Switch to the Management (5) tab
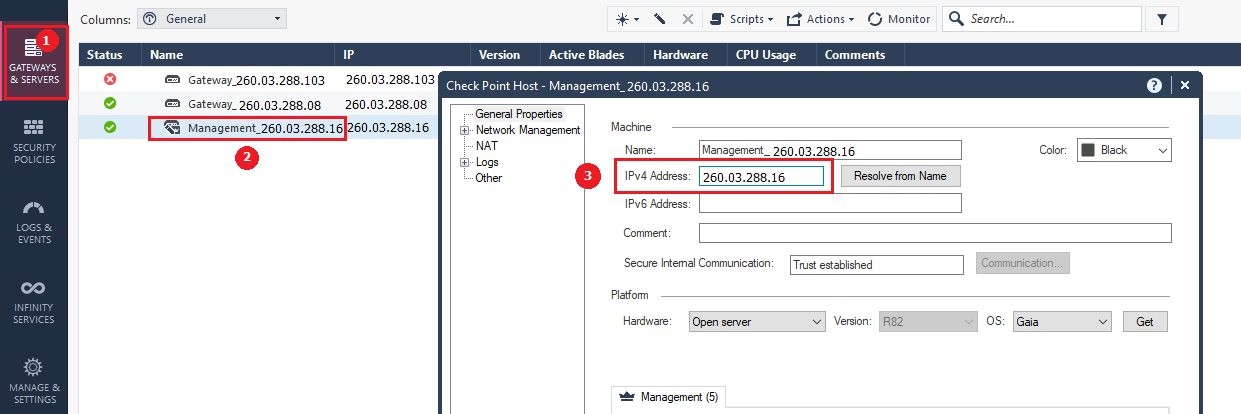The width and height of the screenshot is (1241, 414). click(x=669, y=397)
